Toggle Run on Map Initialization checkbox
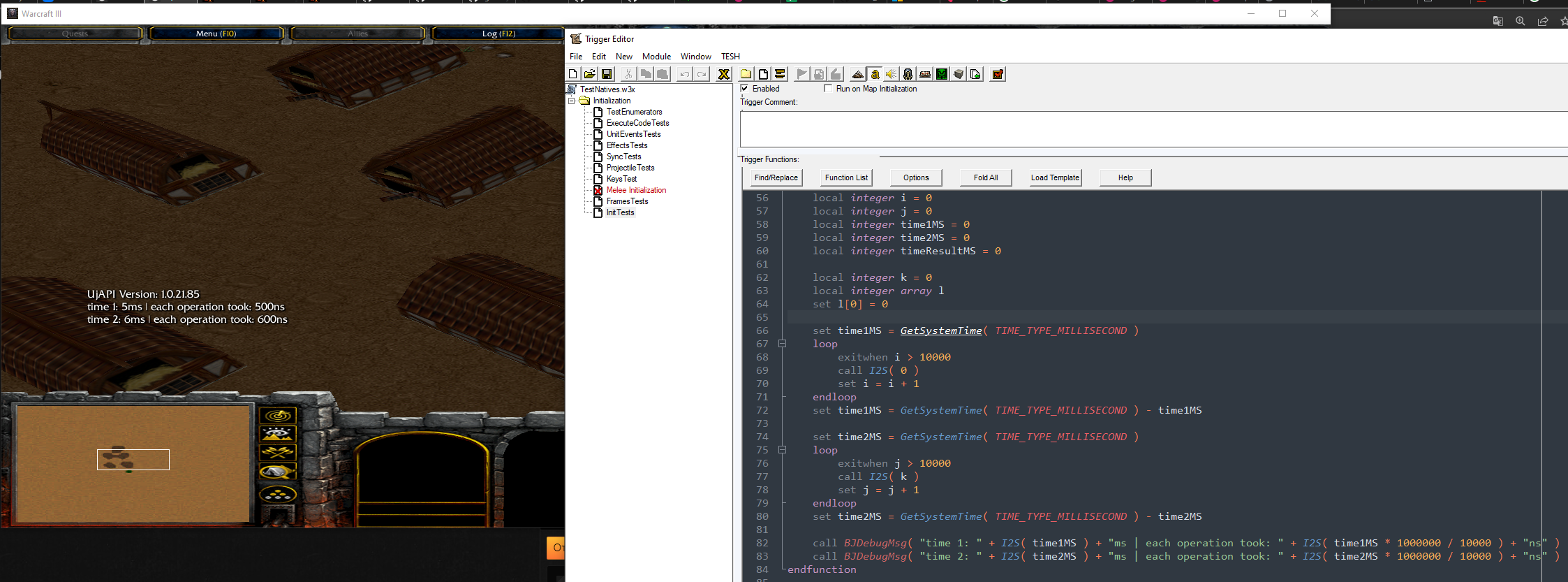Viewport: 1568px width, 582px height. pyautogui.click(x=828, y=89)
